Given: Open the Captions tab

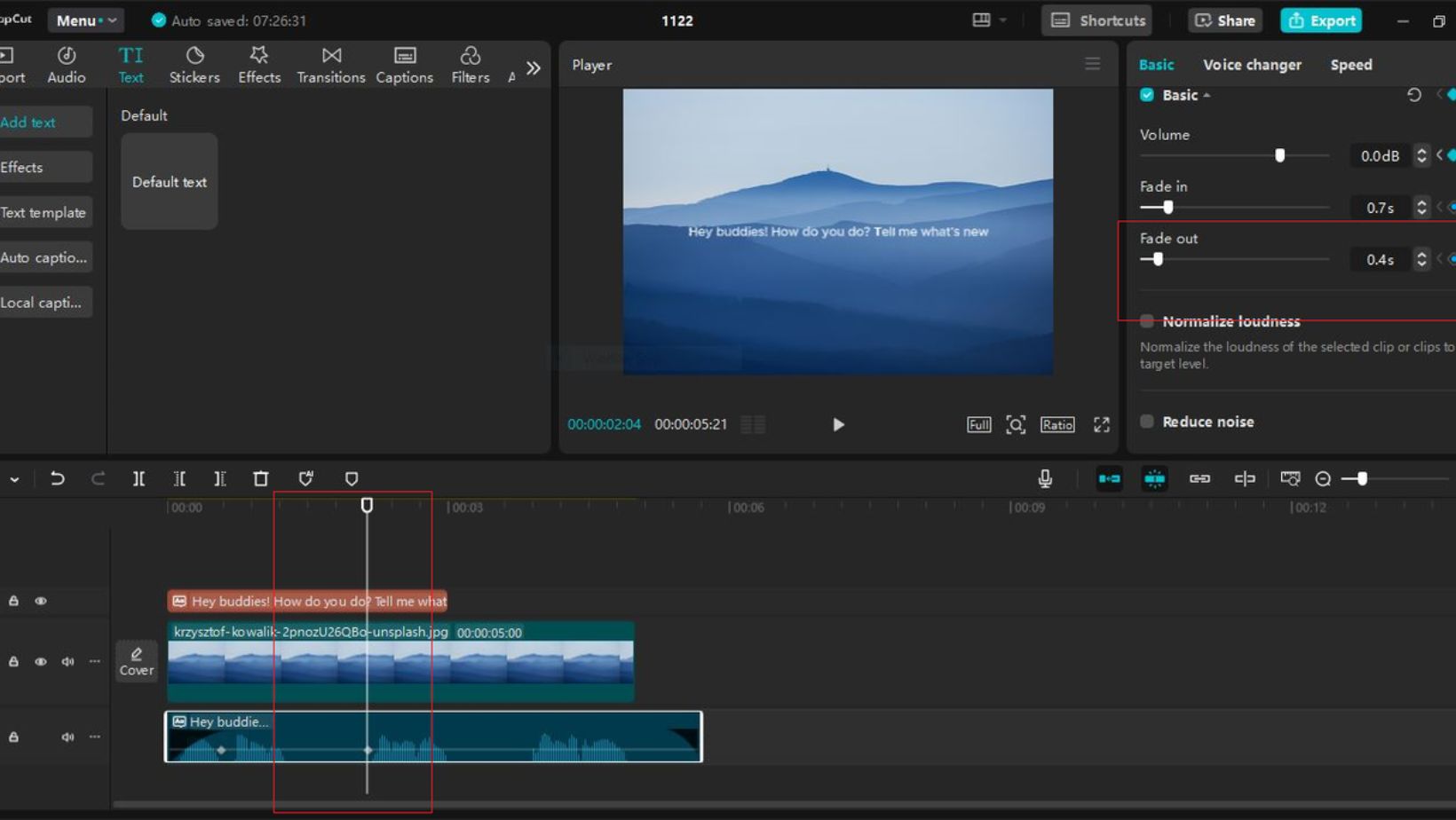Looking at the screenshot, I should click(405, 65).
